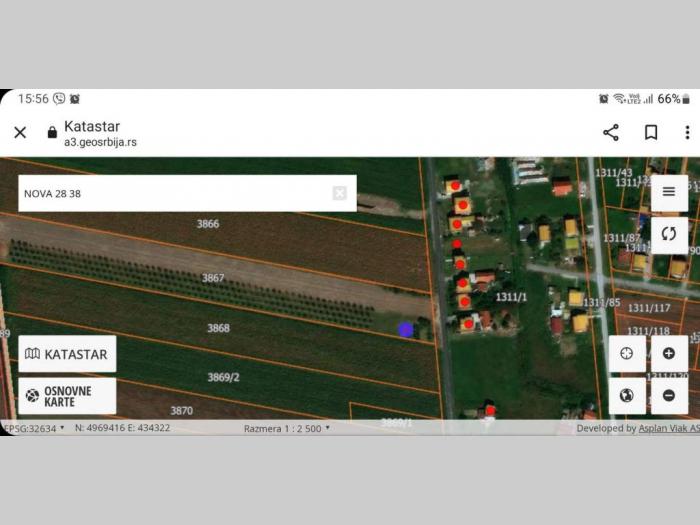Open the hamburger layers menu
This screenshot has width=700, height=525.
(x=669, y=192)
